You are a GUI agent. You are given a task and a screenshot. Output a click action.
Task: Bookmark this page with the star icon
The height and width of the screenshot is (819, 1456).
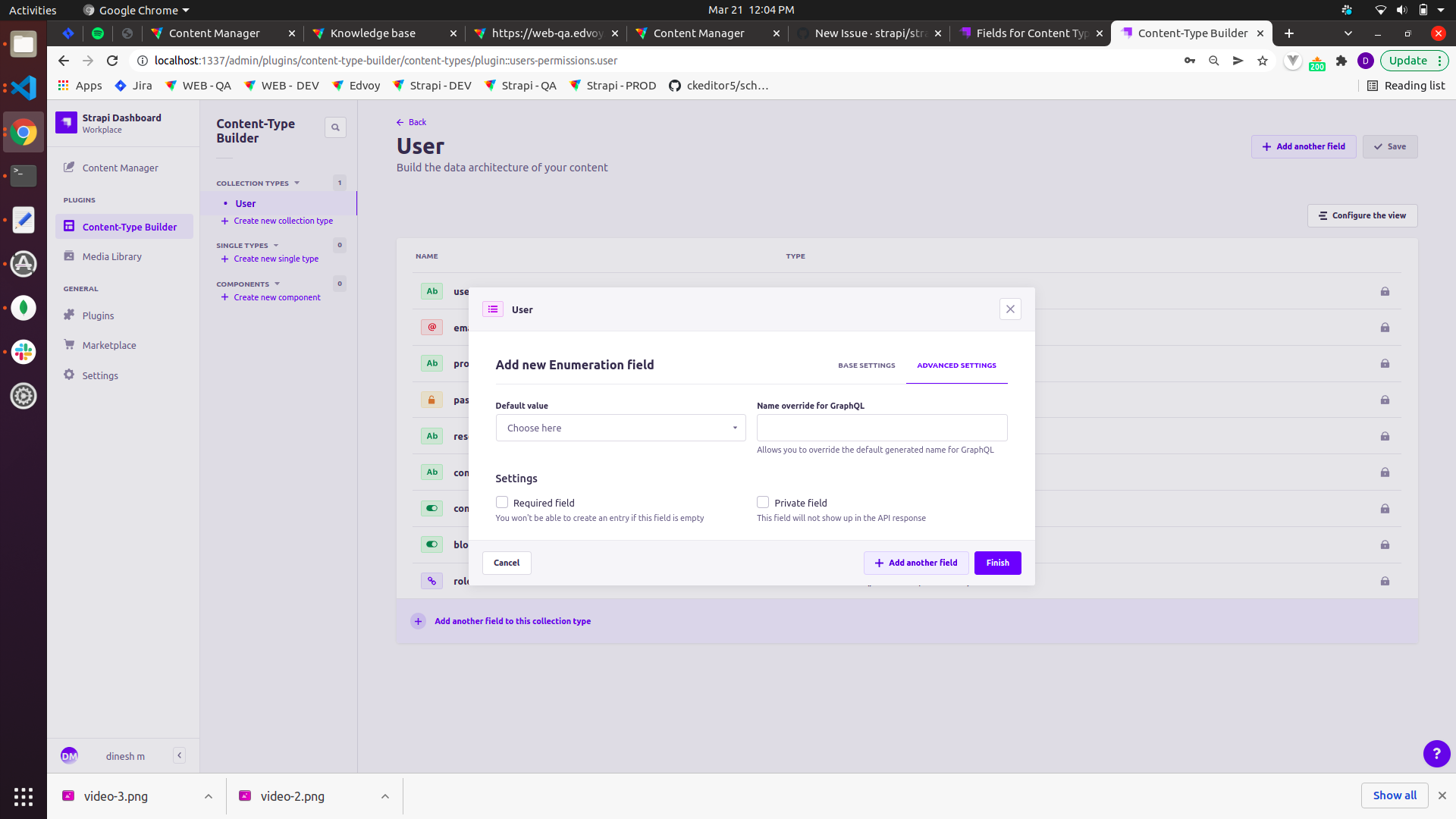click(x=1263, y=61)
